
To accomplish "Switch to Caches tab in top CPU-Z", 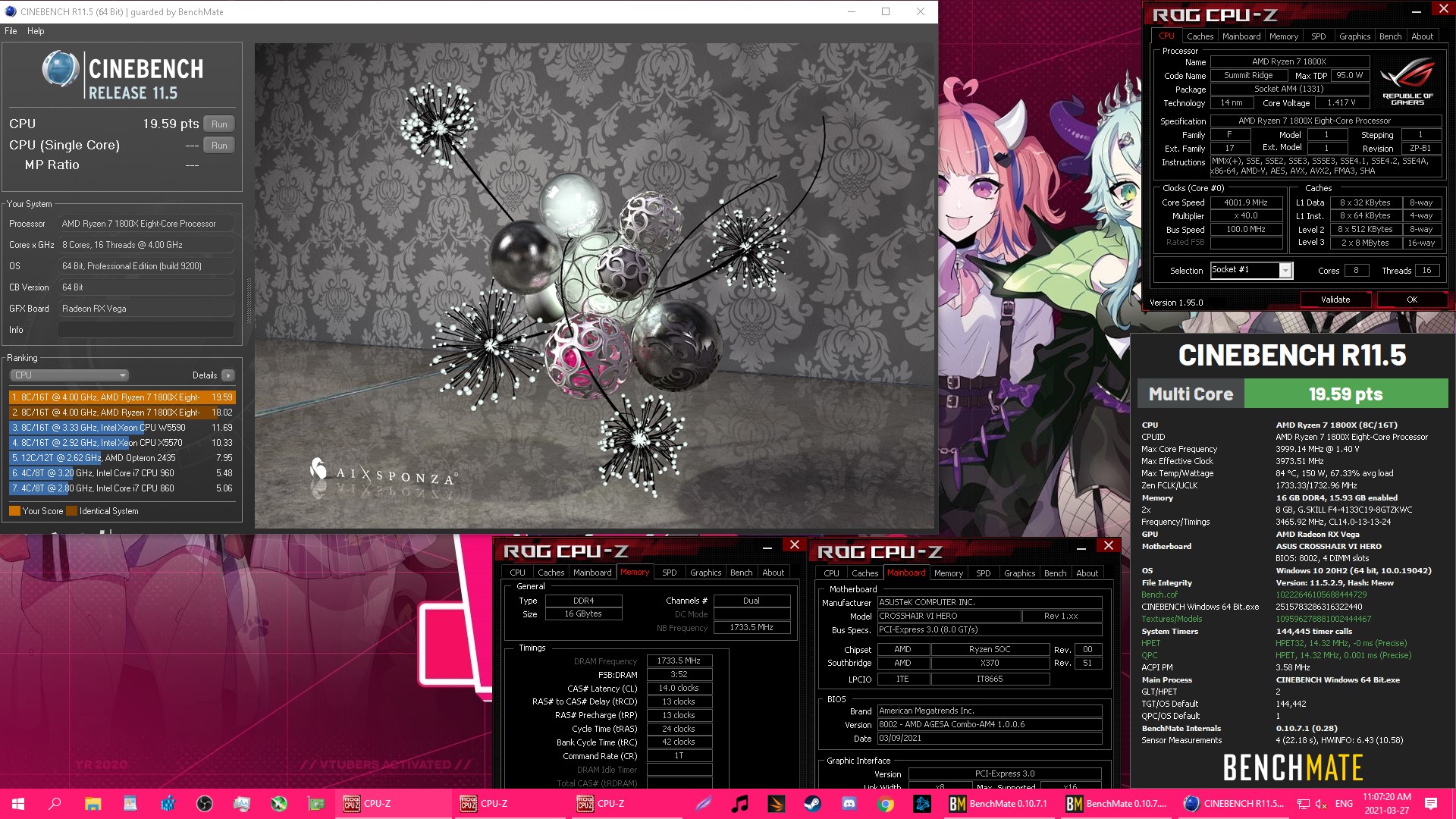I will [x=1200, y=36].
